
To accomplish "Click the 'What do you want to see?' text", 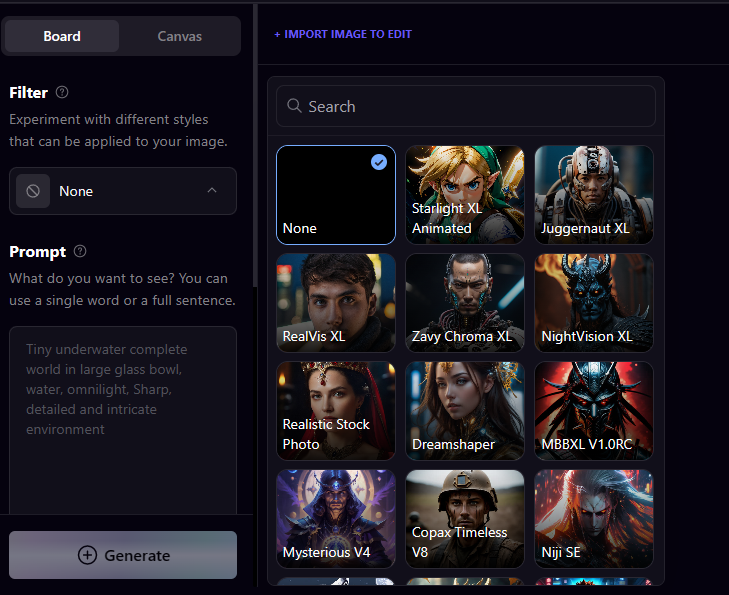I will 122,289.
